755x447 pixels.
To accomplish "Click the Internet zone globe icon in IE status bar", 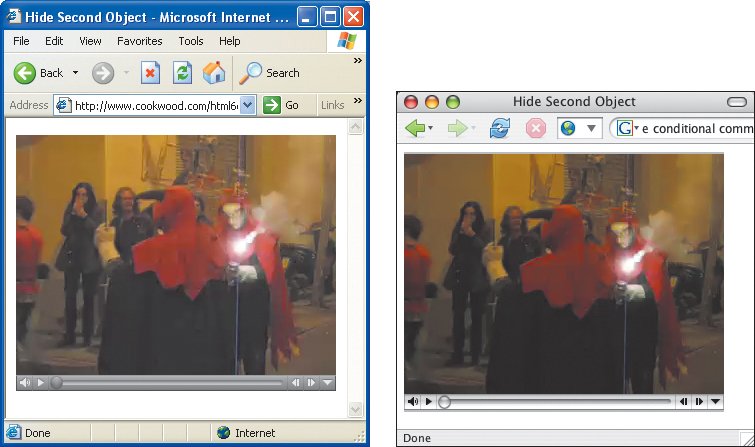I will (223, 433).
